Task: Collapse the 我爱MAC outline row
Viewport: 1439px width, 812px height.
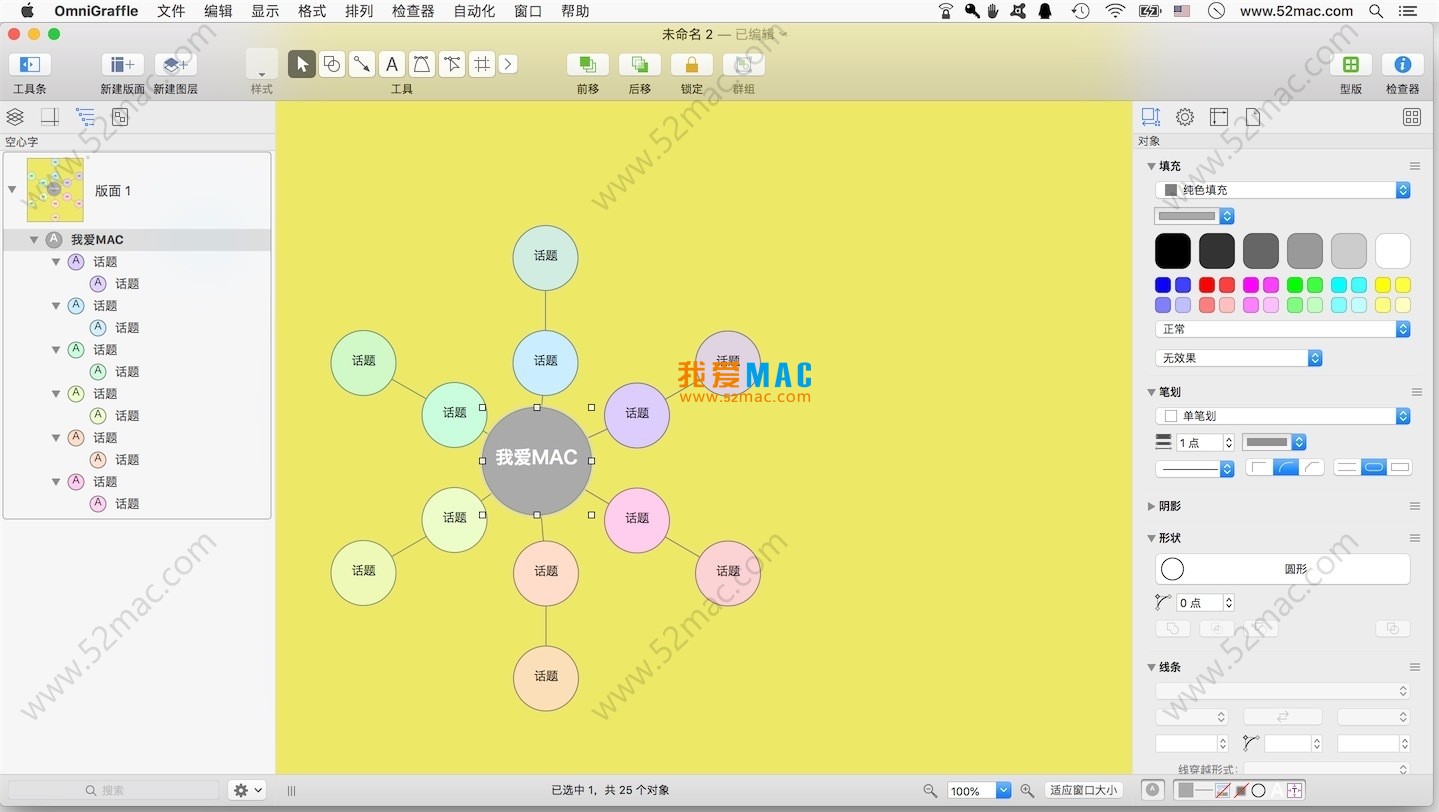Action: [34, 240]
